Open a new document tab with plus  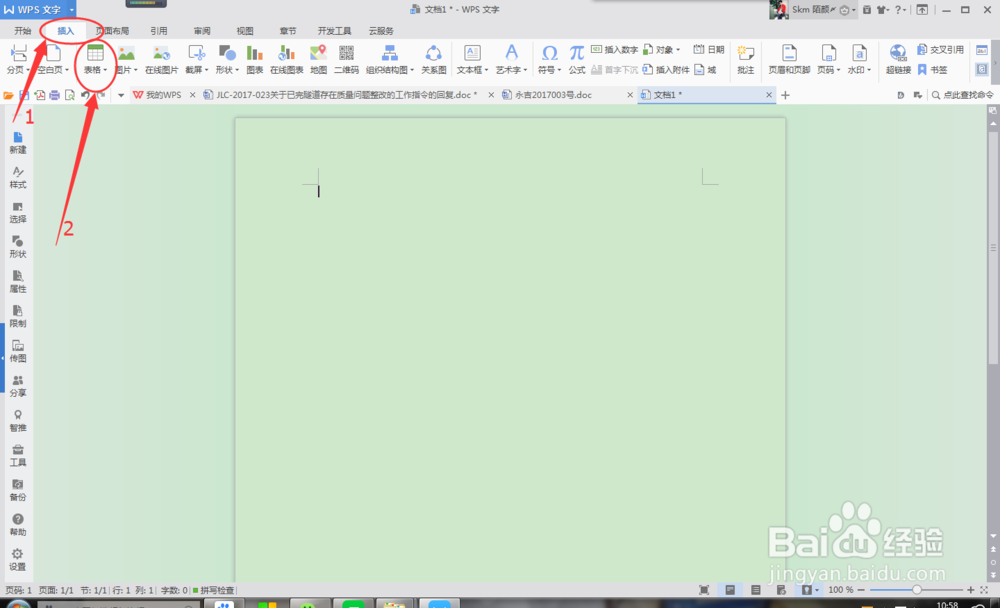click(x=786, y=95)
